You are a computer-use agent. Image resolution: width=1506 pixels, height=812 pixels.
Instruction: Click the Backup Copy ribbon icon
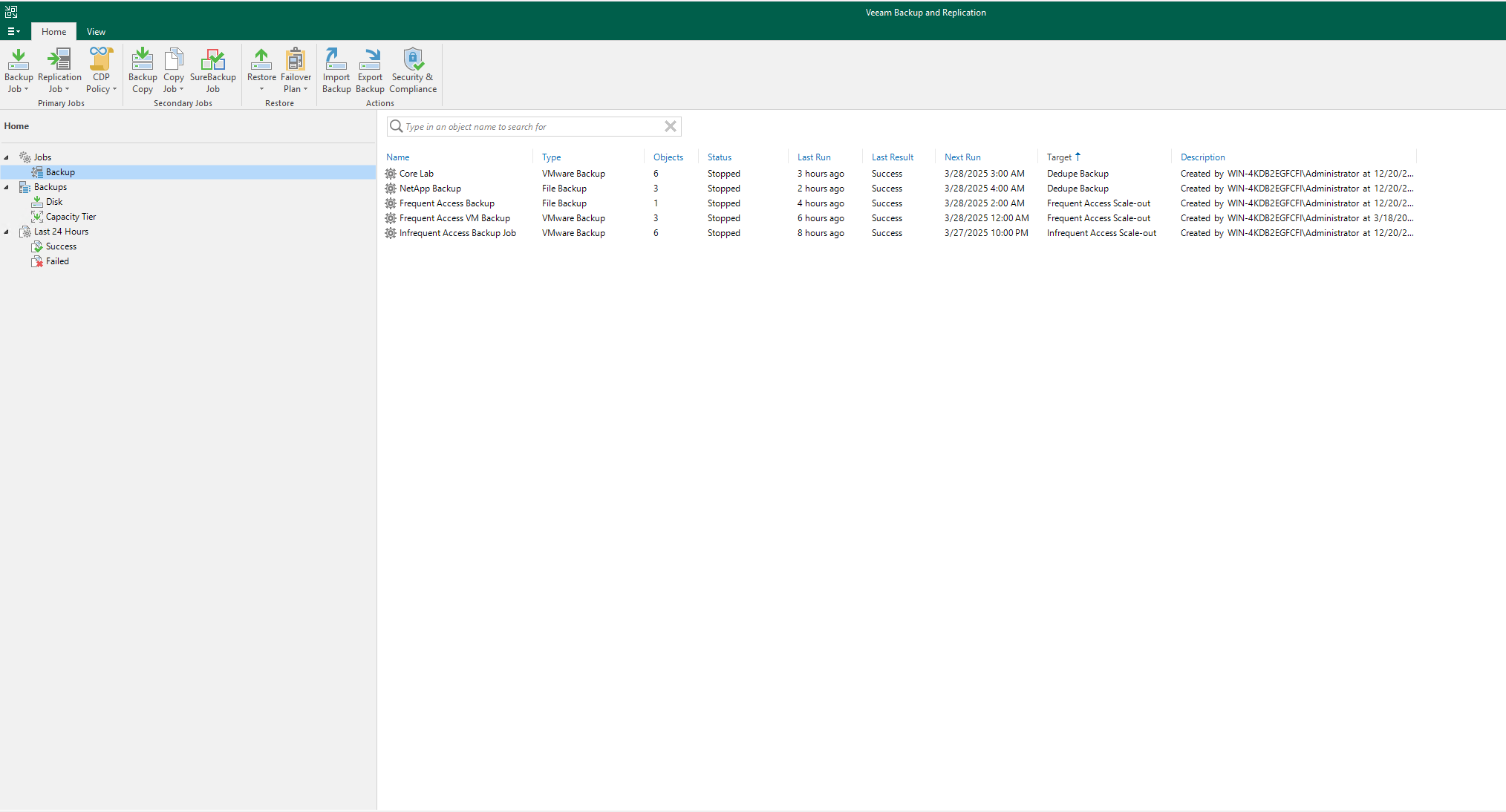(143, 59)
